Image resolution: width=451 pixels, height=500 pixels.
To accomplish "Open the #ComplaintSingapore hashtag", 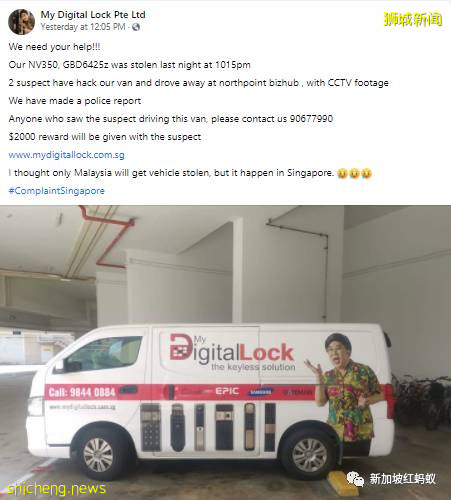I will (56, 191).
